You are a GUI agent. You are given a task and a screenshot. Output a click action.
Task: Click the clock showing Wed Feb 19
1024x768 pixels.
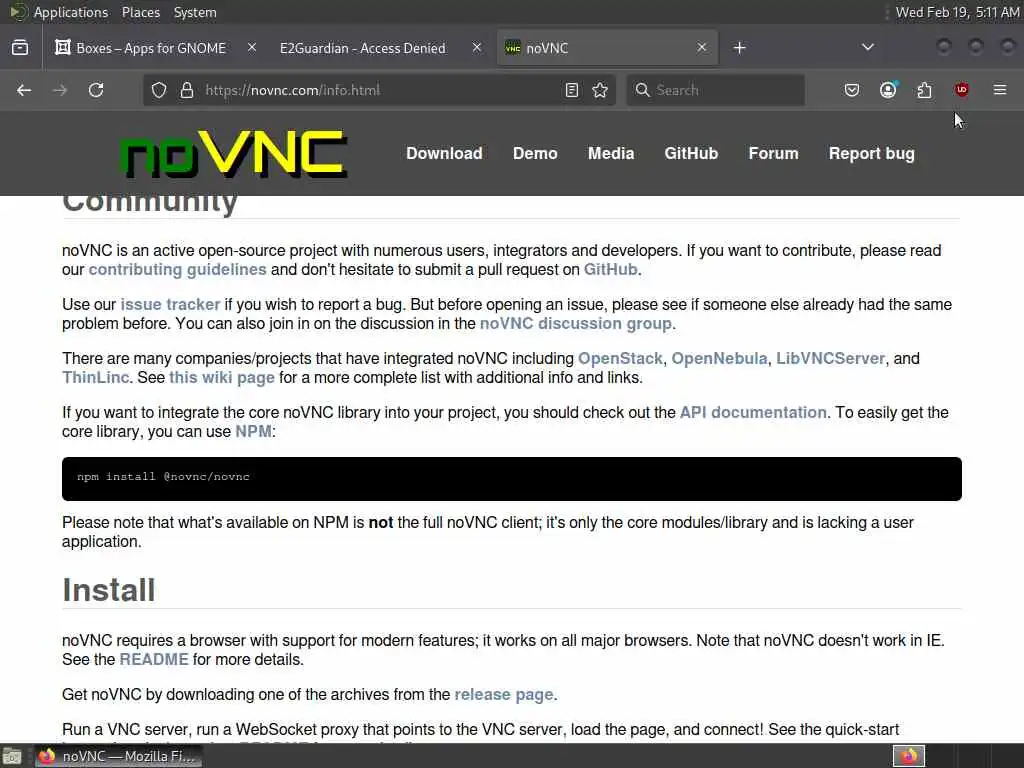tap(957, 12)
